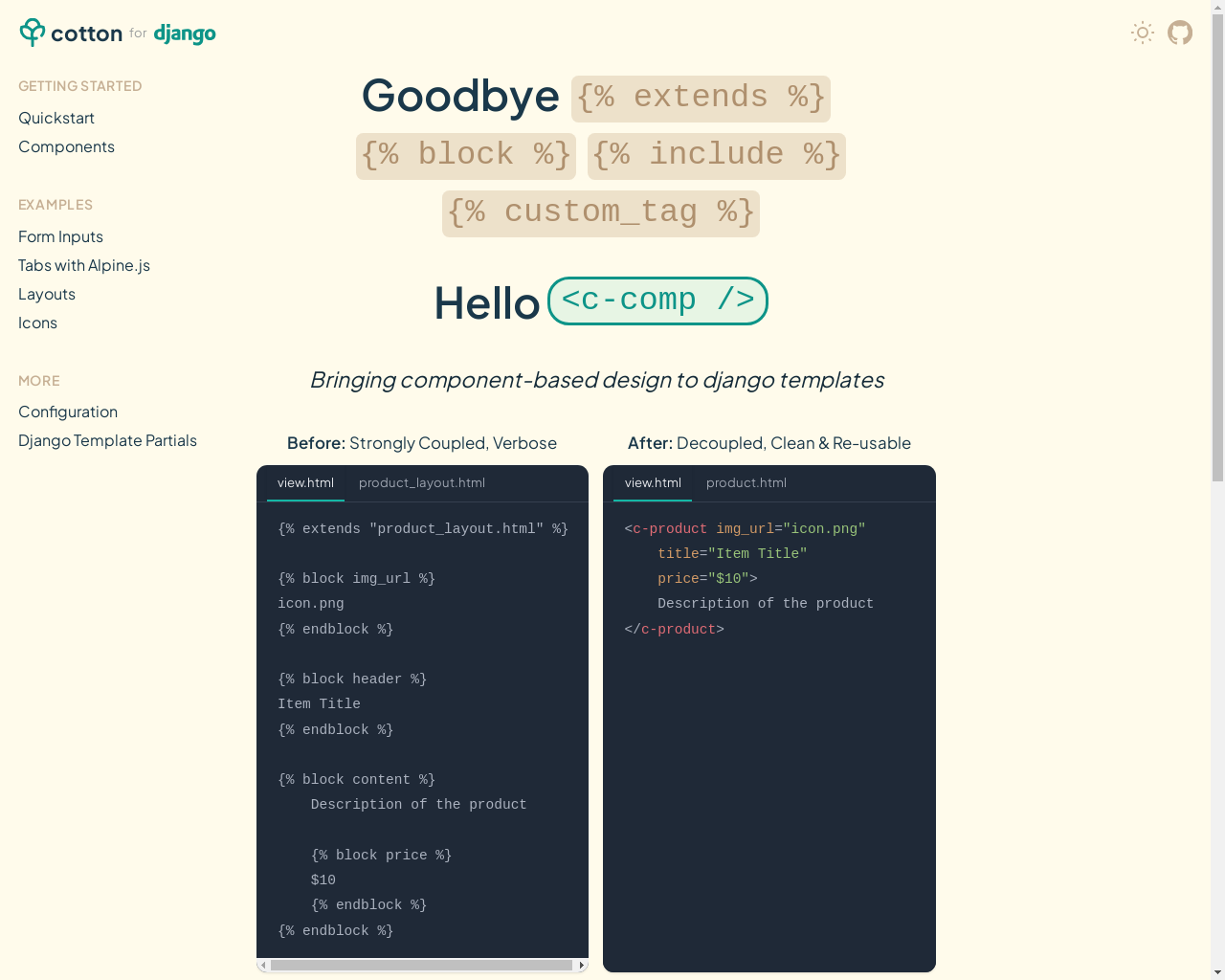
Task: Click the 'GETTING STARTED' sidebar heading
Action: coord(80,86)
